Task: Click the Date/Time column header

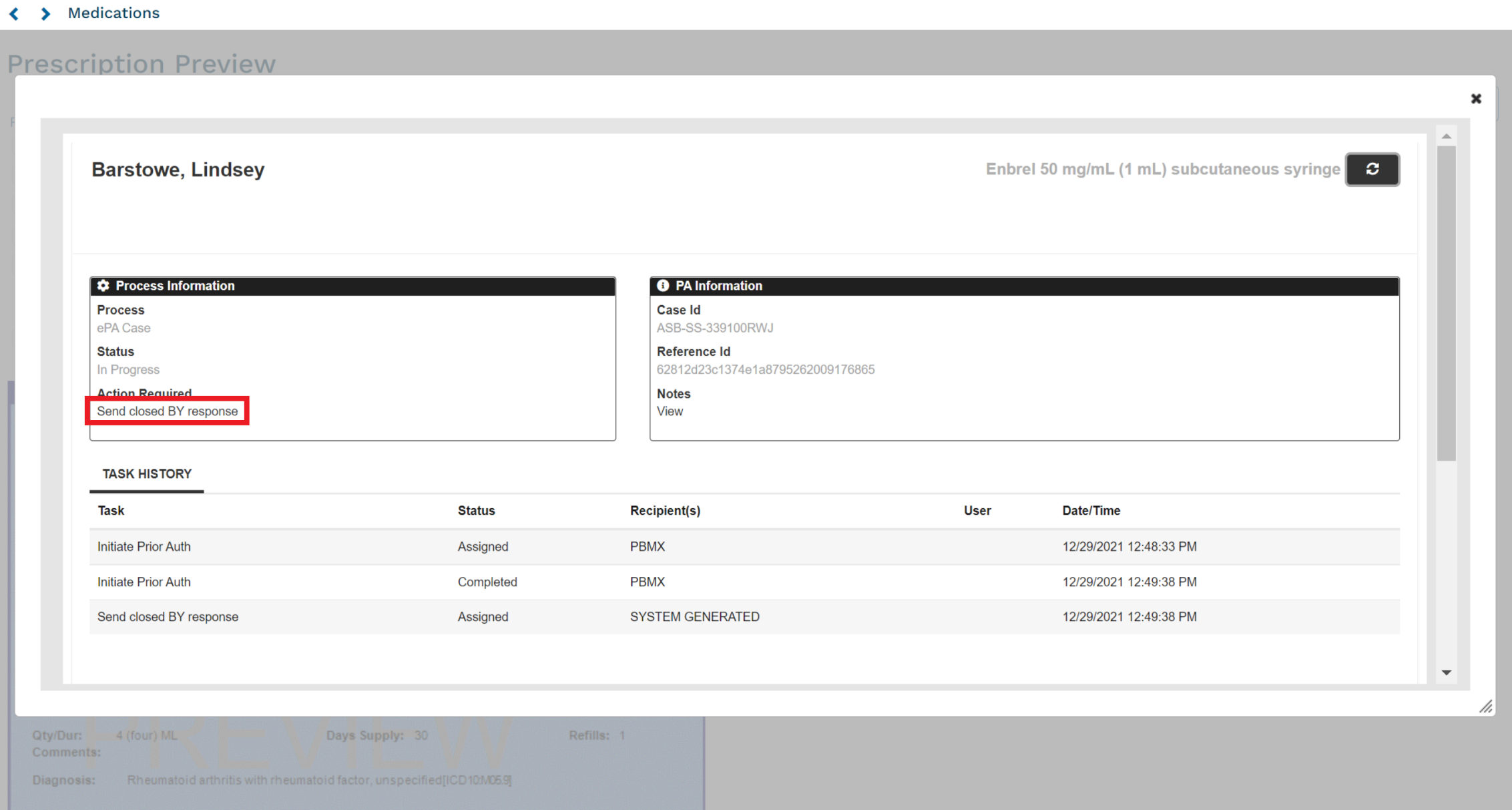Action: [x=1091, y=511]
